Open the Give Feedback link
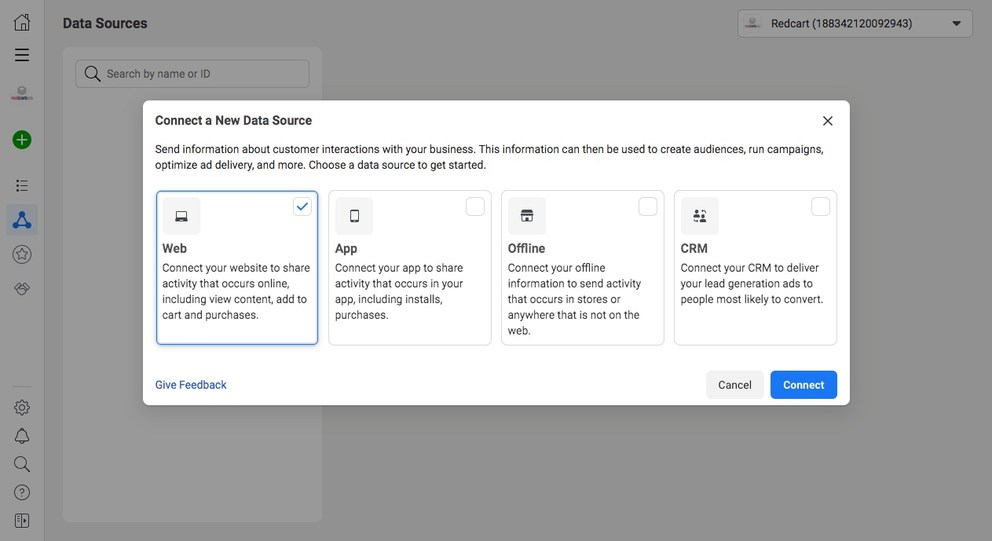Image resolution: width=992 pixels, height=541 pixels. pyautogui.click(x=191, y=385)
